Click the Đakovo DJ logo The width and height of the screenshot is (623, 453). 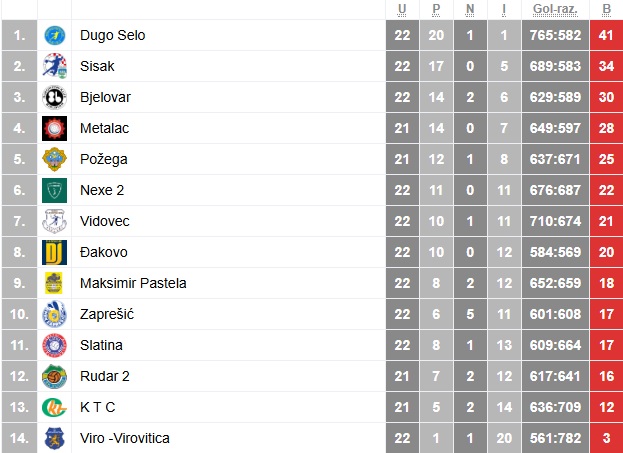pos(54,252)
